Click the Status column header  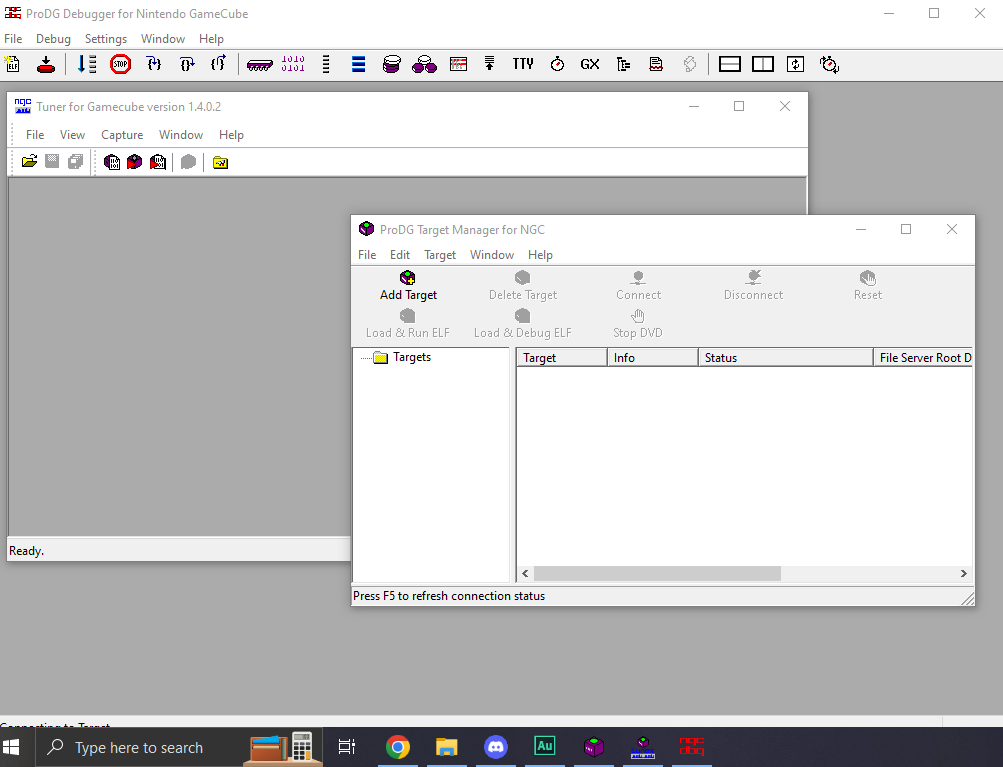coord(786,358)
